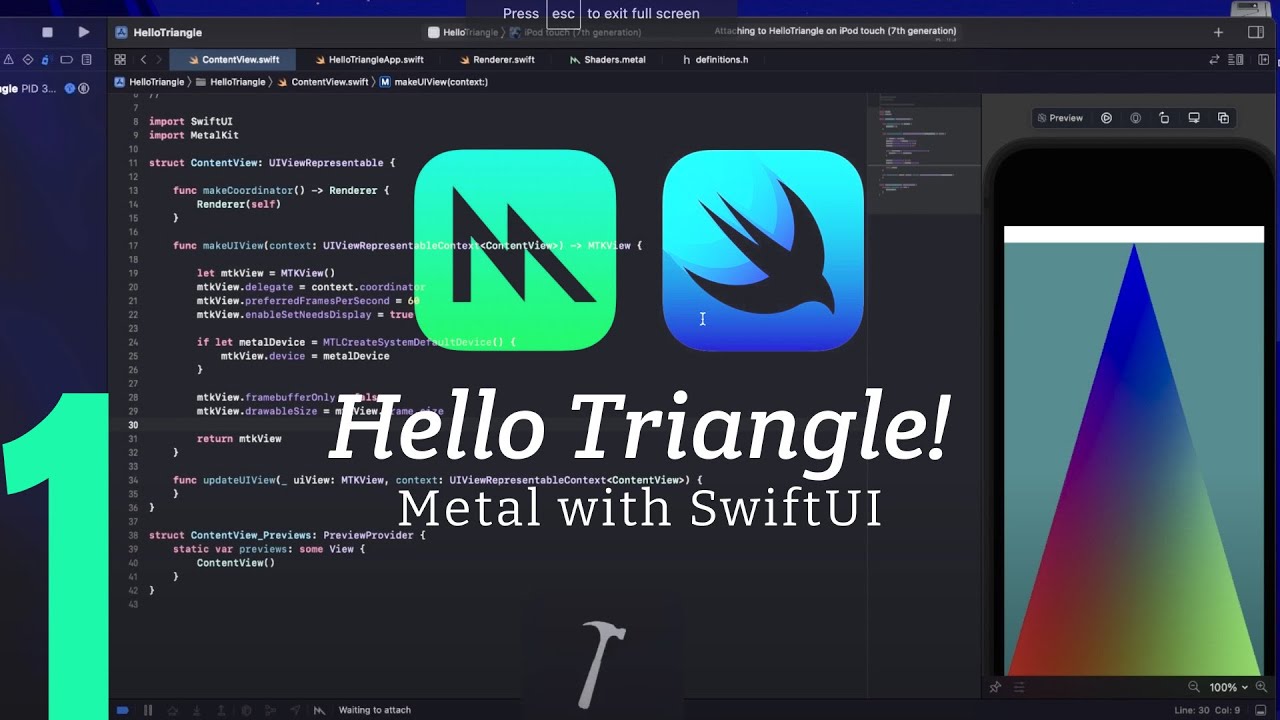1280x720 pixels.
Task: Place cursor on line 30 of the code
Action: point(488,425)
